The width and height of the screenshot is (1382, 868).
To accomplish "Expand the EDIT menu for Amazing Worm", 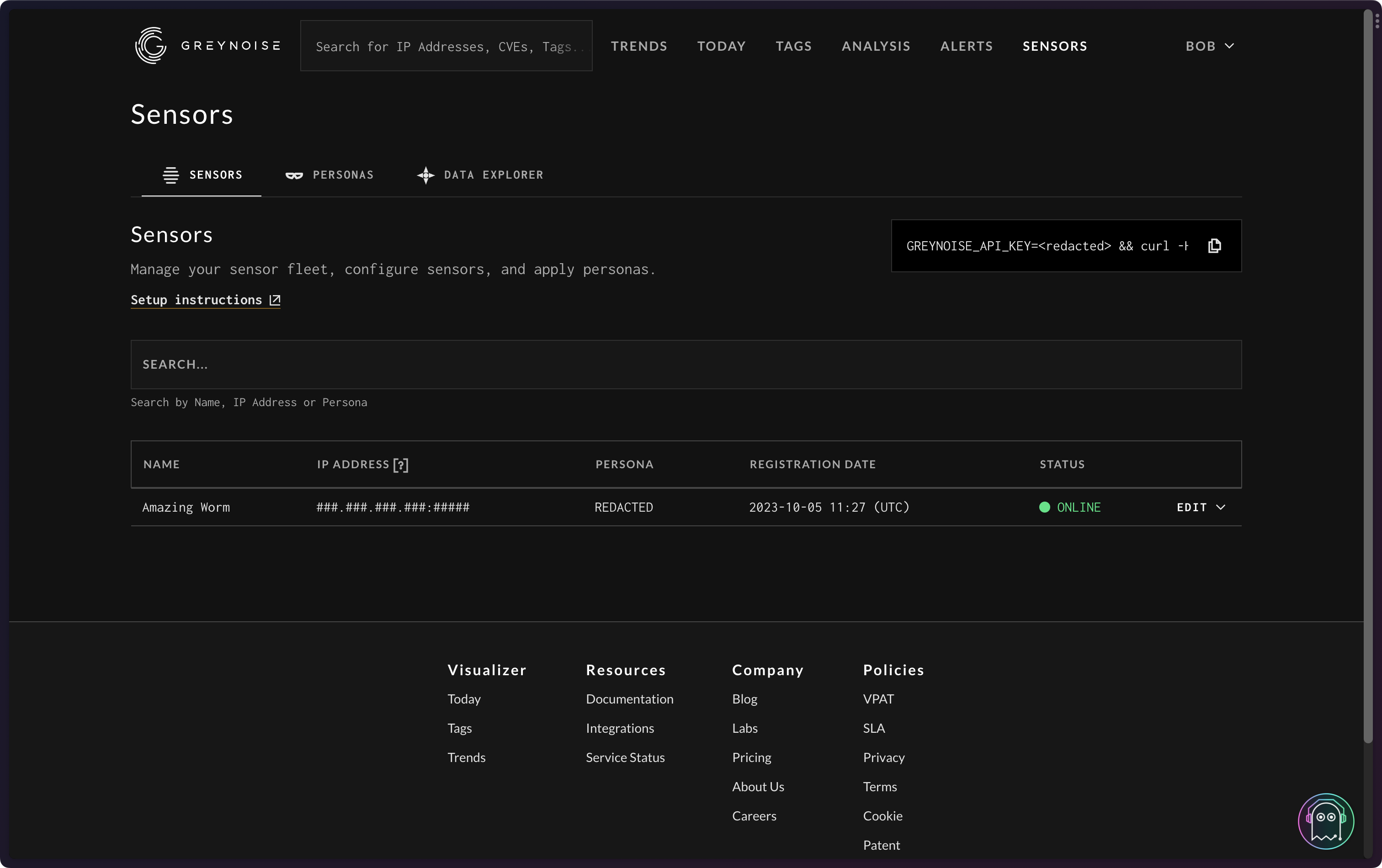I will [1201, 507].
